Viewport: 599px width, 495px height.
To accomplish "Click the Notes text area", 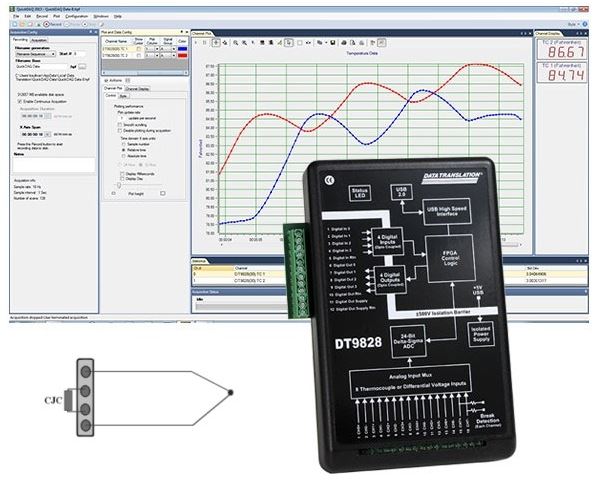I will 53,165.
